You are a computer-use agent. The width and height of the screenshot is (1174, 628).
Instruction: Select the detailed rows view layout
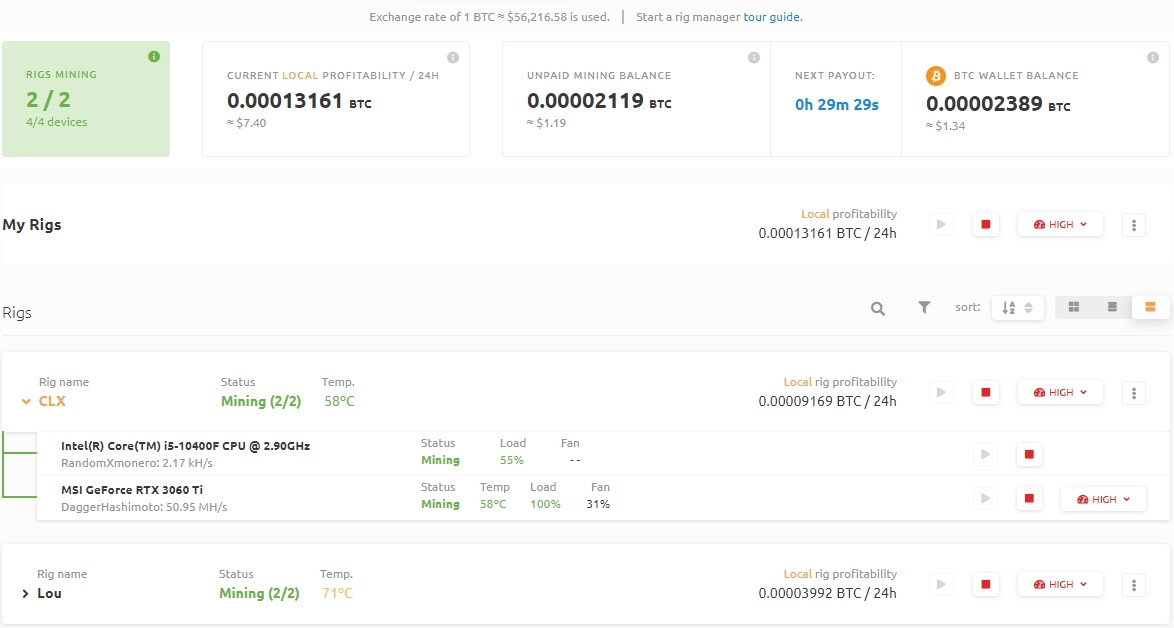tap(1150, 307)
